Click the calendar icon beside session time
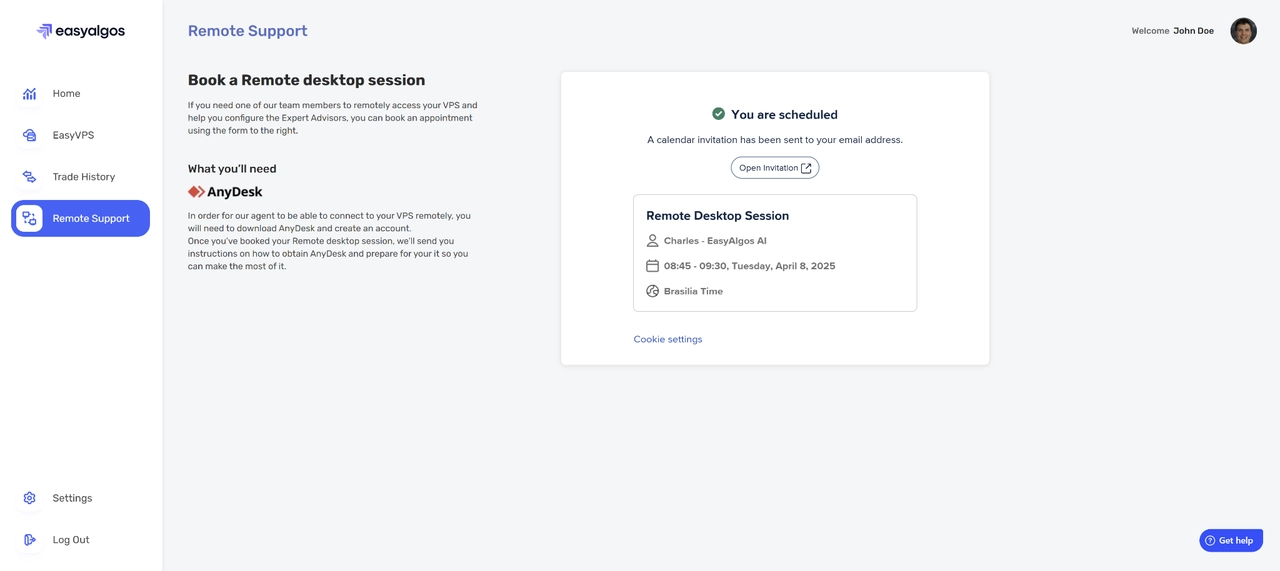This screenshot has height=571, width=1280. (x=652, y=266)
